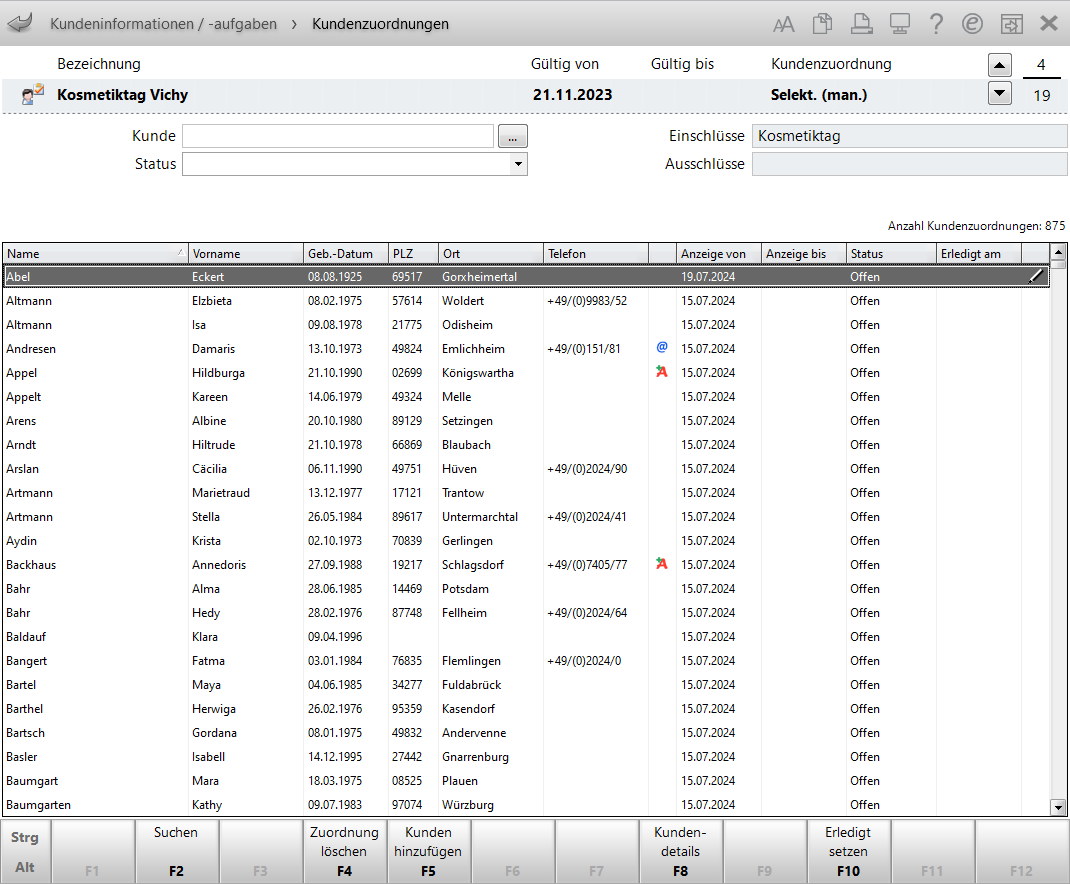
Task: Click the back arrow icon
Action: [x=20, y=23]
